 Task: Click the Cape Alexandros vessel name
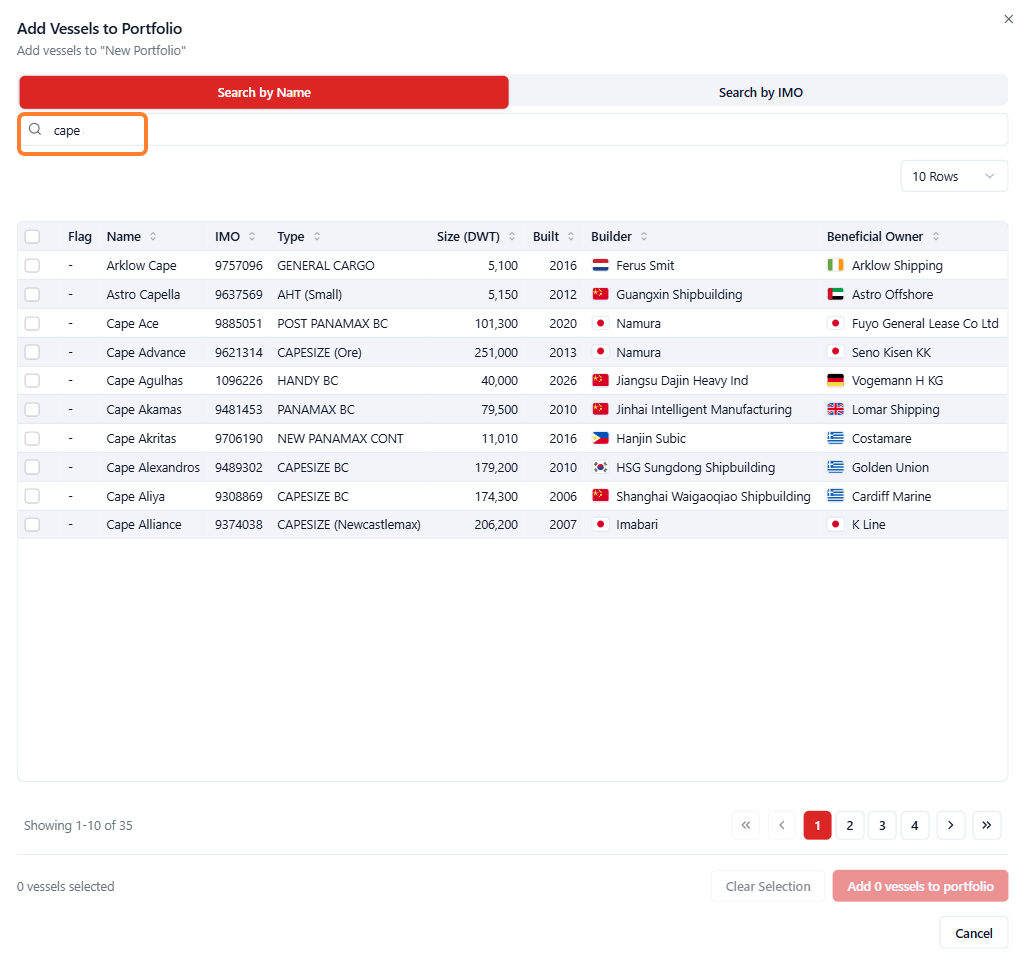[x=153, y=467]
